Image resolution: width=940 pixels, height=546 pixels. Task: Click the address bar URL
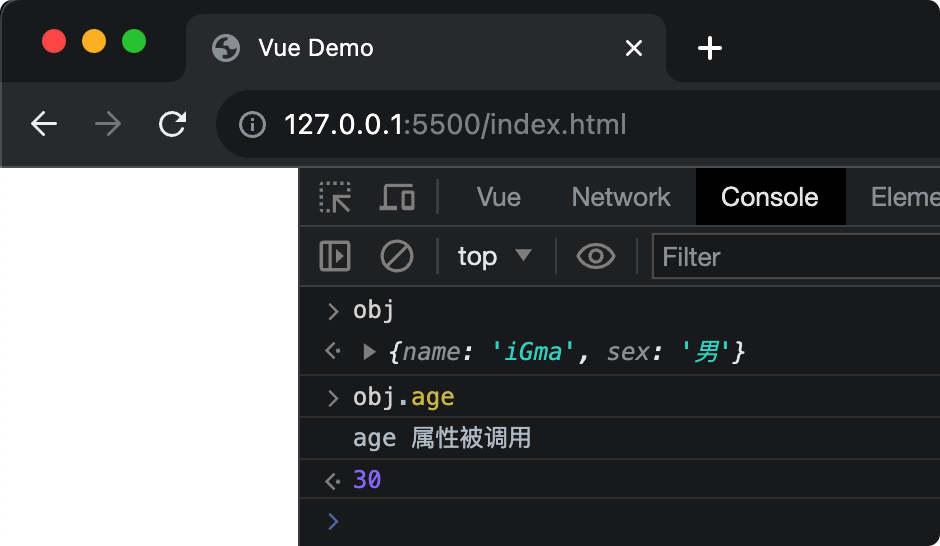tap(455, 125)
